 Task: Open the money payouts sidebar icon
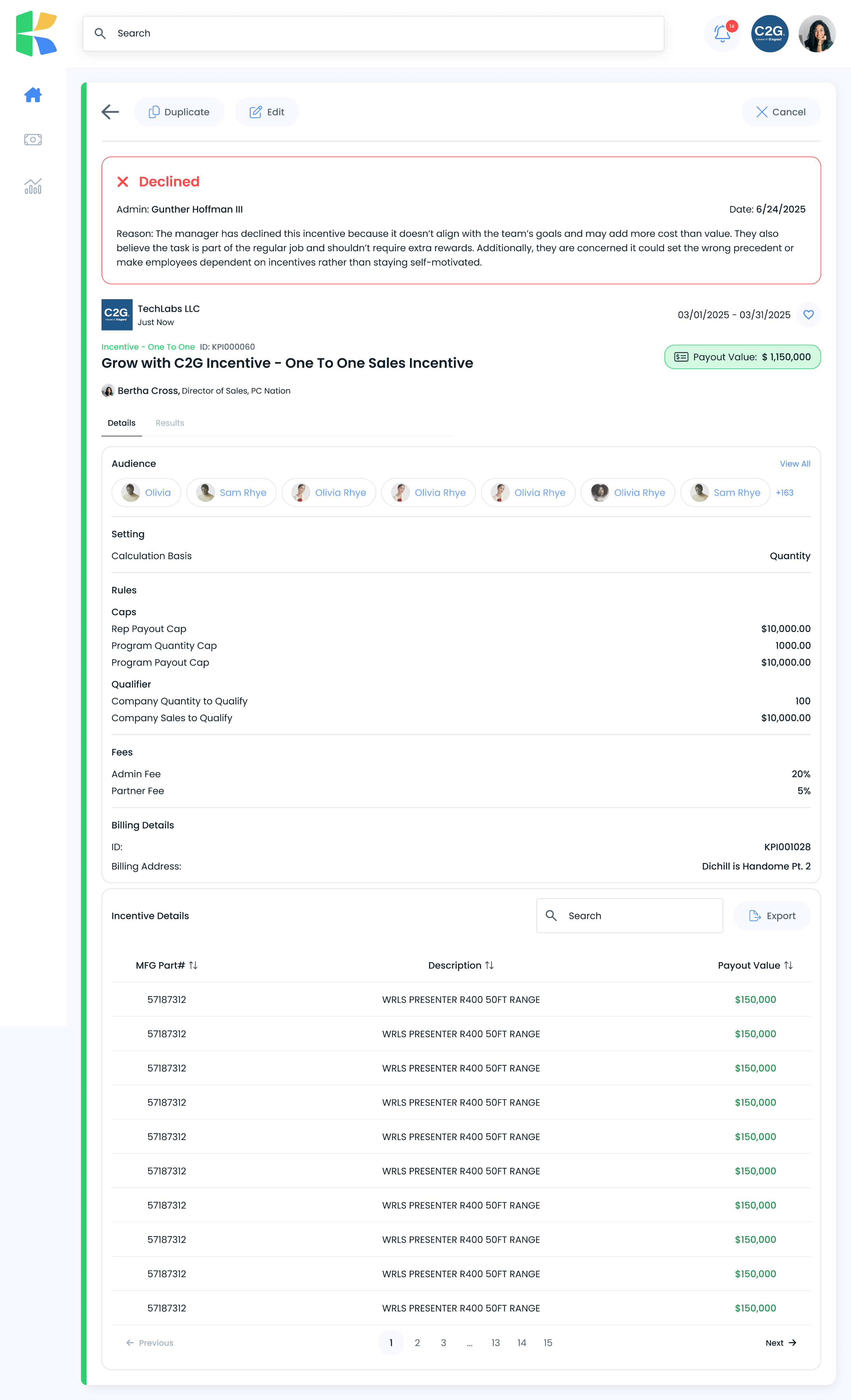pyautogui.click(x=33, y=139)
